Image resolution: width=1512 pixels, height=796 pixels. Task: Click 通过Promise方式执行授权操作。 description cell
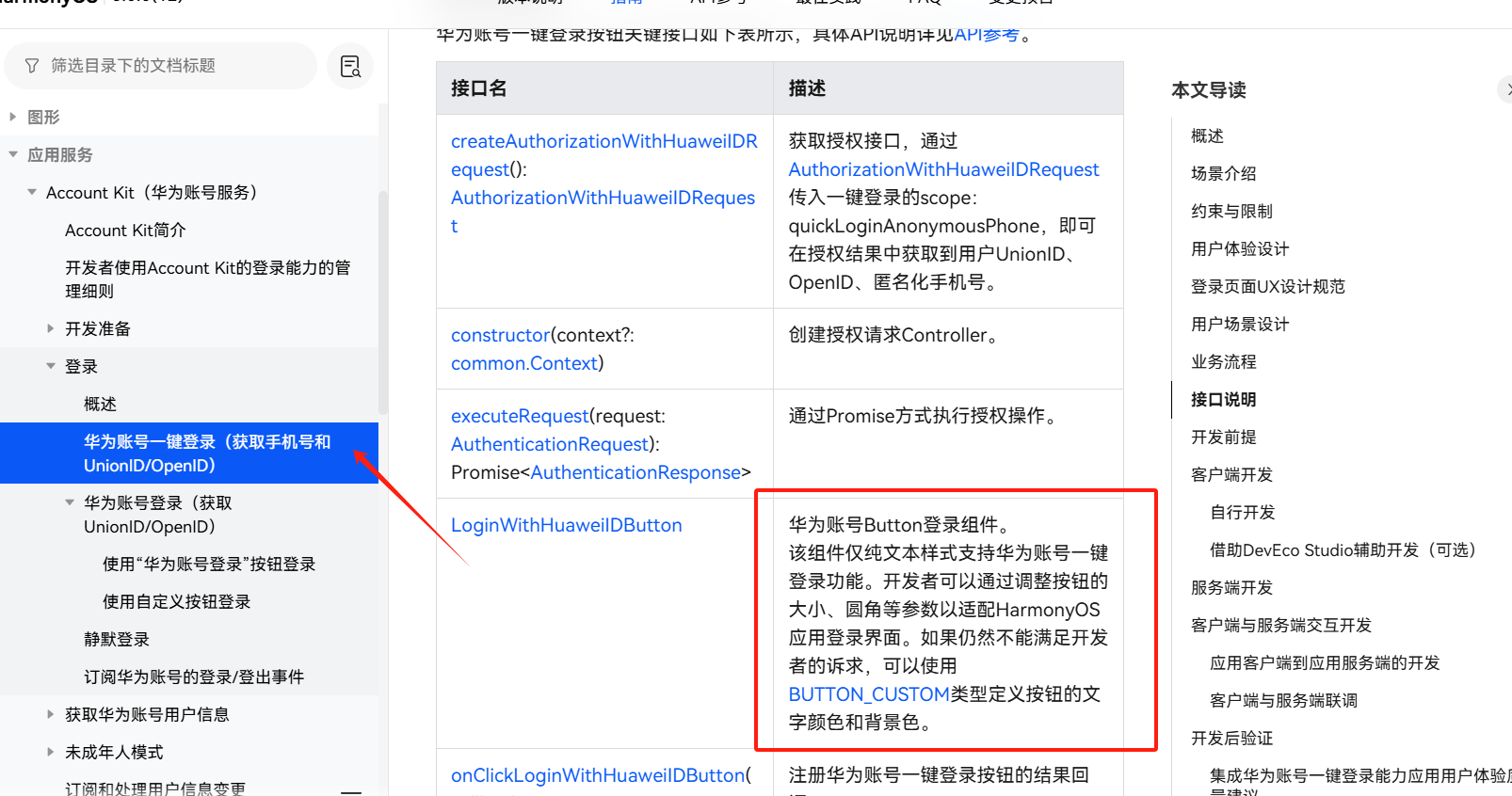(948, 444)
